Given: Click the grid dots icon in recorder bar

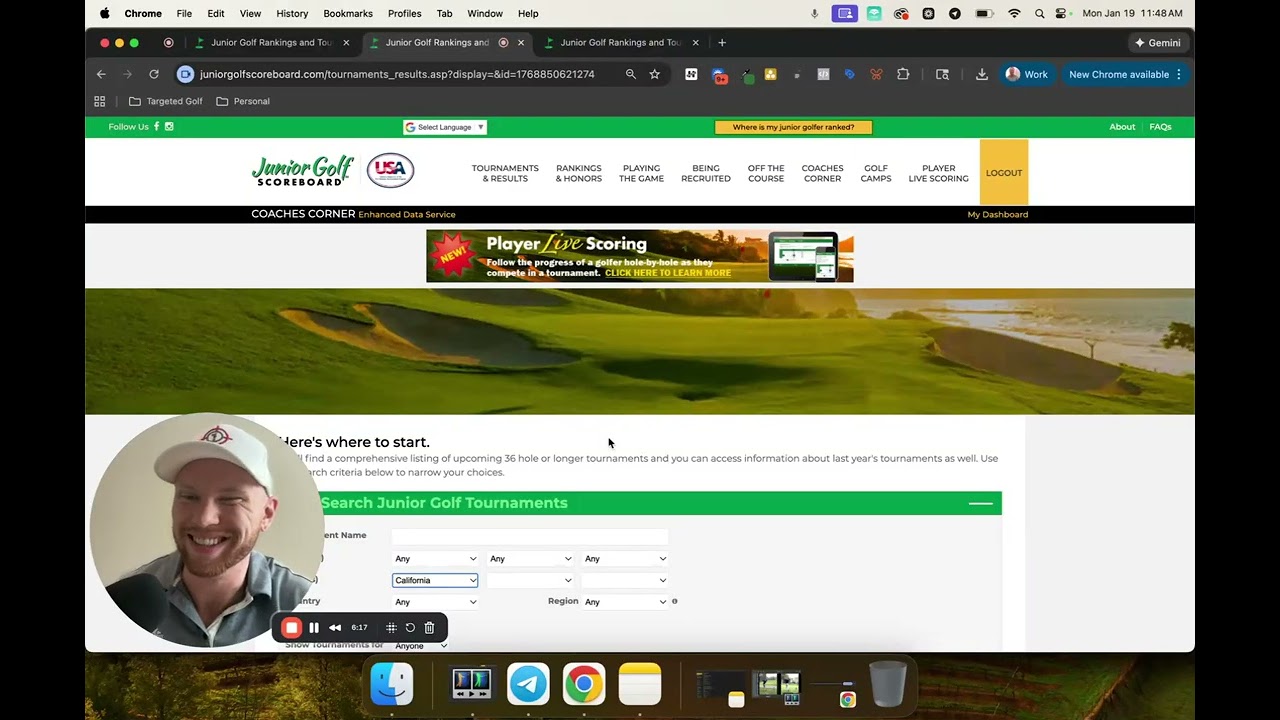Looking at the screenshot, I should coord(391,627).
